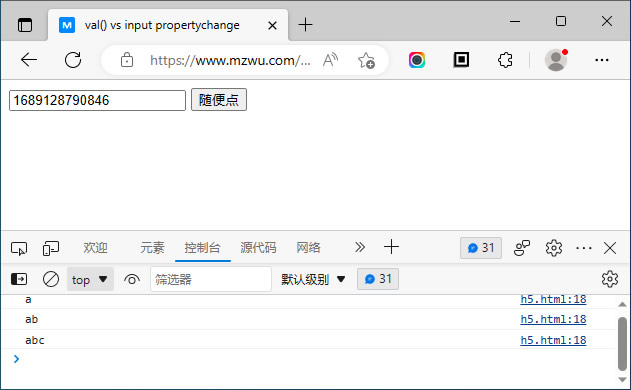Toggle the live expression eye icon
Viewport: 631px width, 390px height.
point(132,279)
